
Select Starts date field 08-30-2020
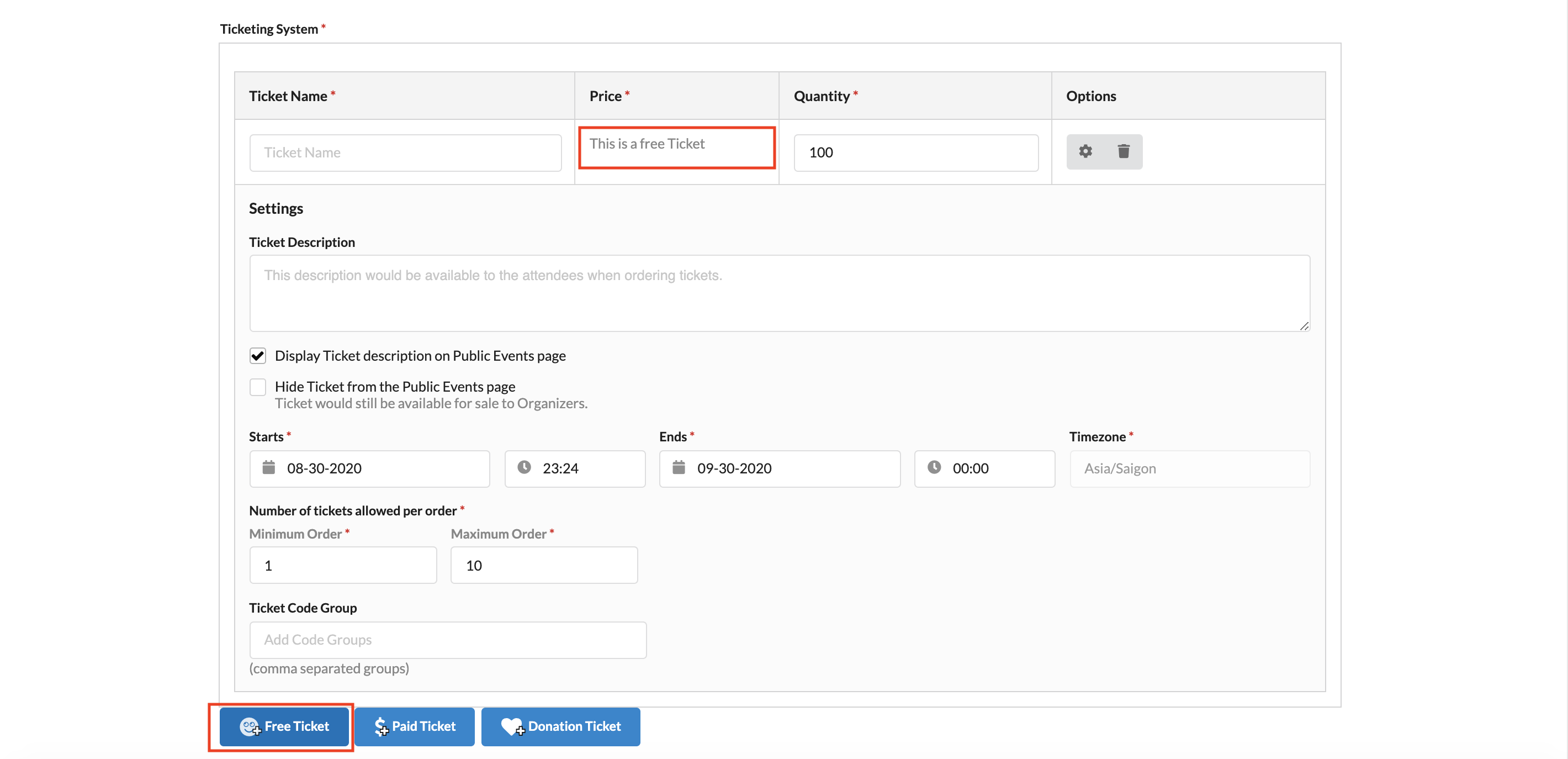(x=369, y=468)
